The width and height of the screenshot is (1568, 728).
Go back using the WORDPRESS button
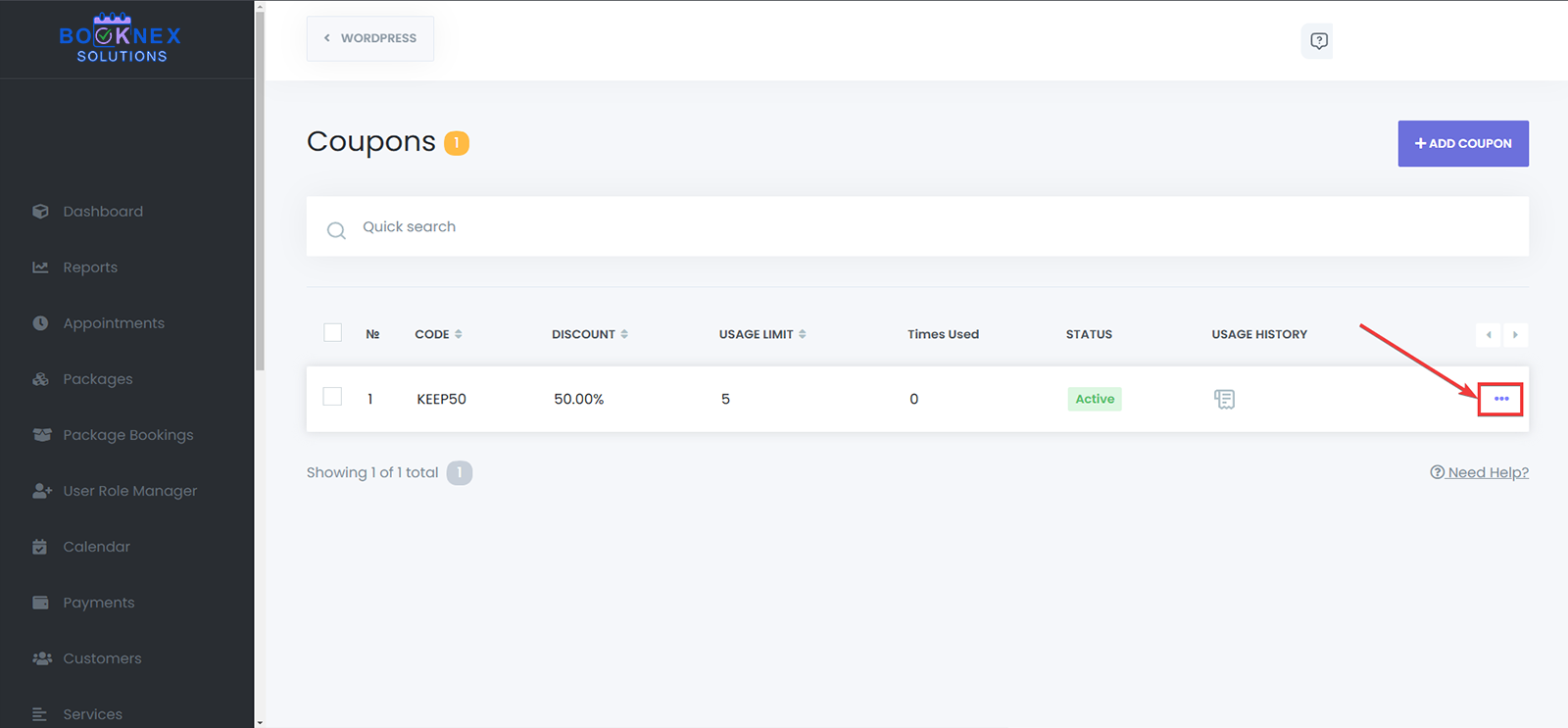[x=370, y=38]
